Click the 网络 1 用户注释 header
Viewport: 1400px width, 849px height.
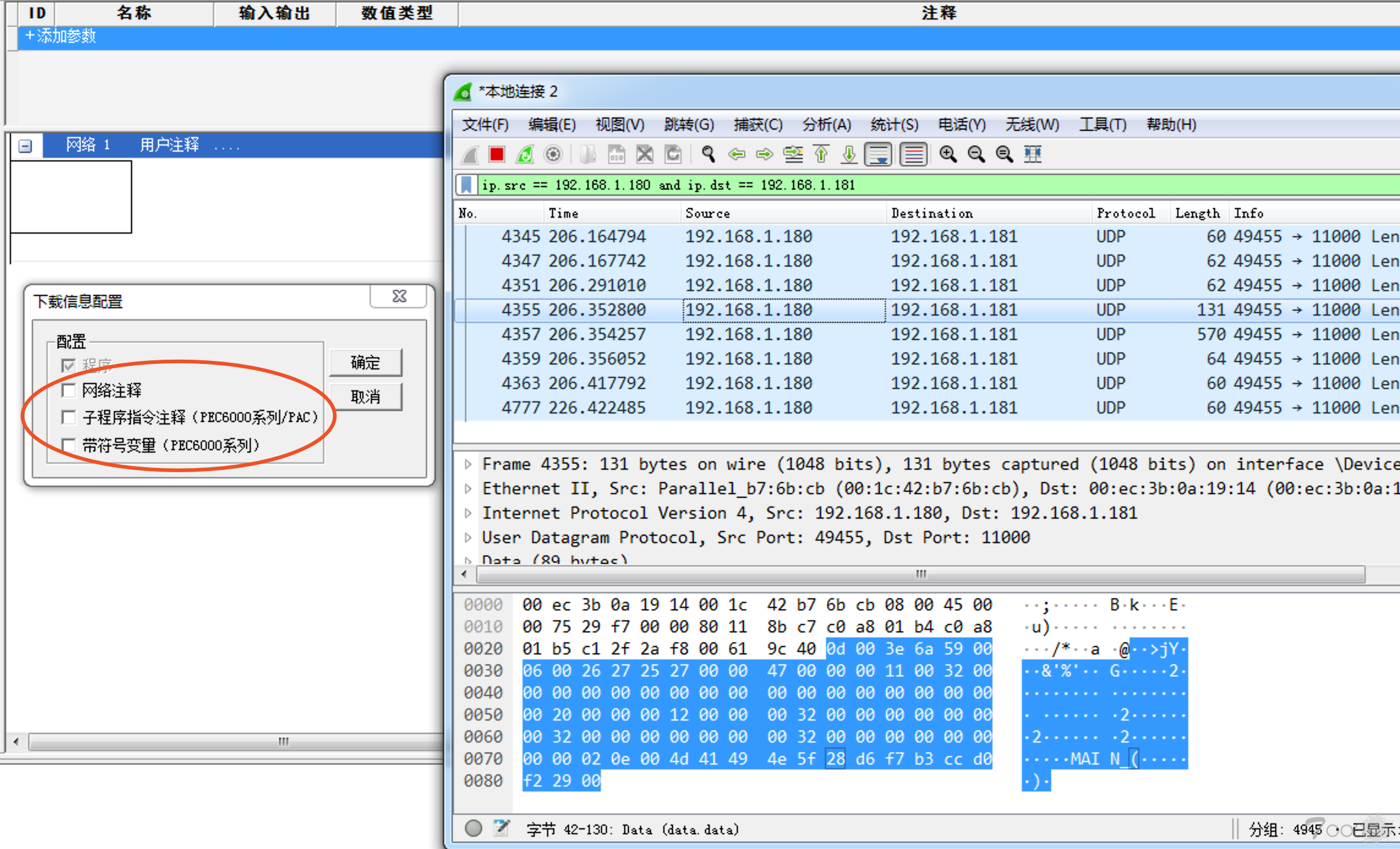(242, 146)
